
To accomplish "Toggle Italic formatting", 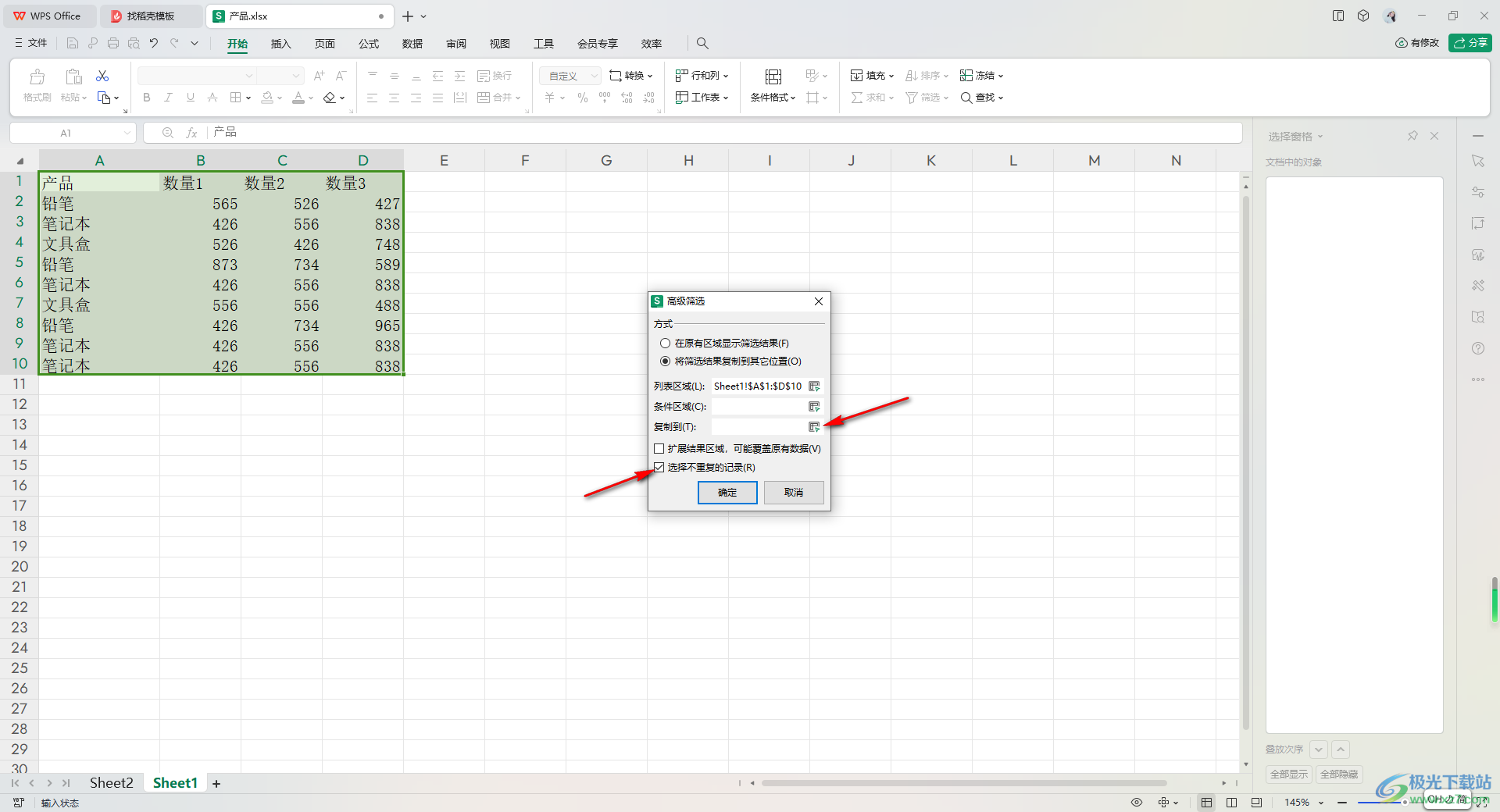I will pos(168,98).
